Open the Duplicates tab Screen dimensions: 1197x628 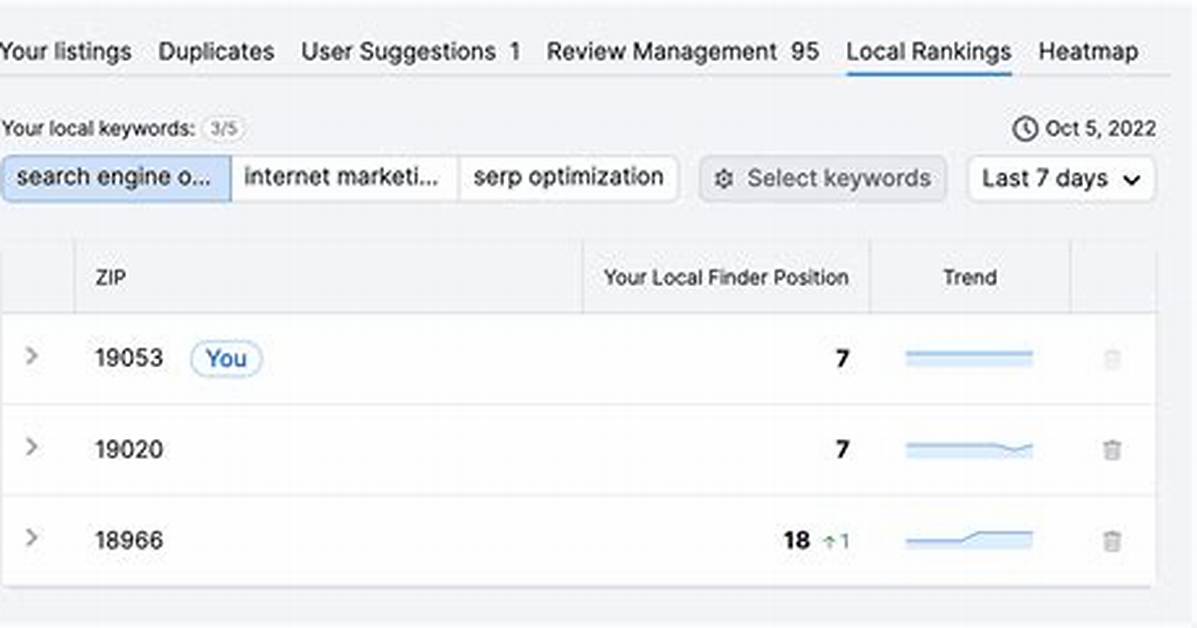click(216, 51)
